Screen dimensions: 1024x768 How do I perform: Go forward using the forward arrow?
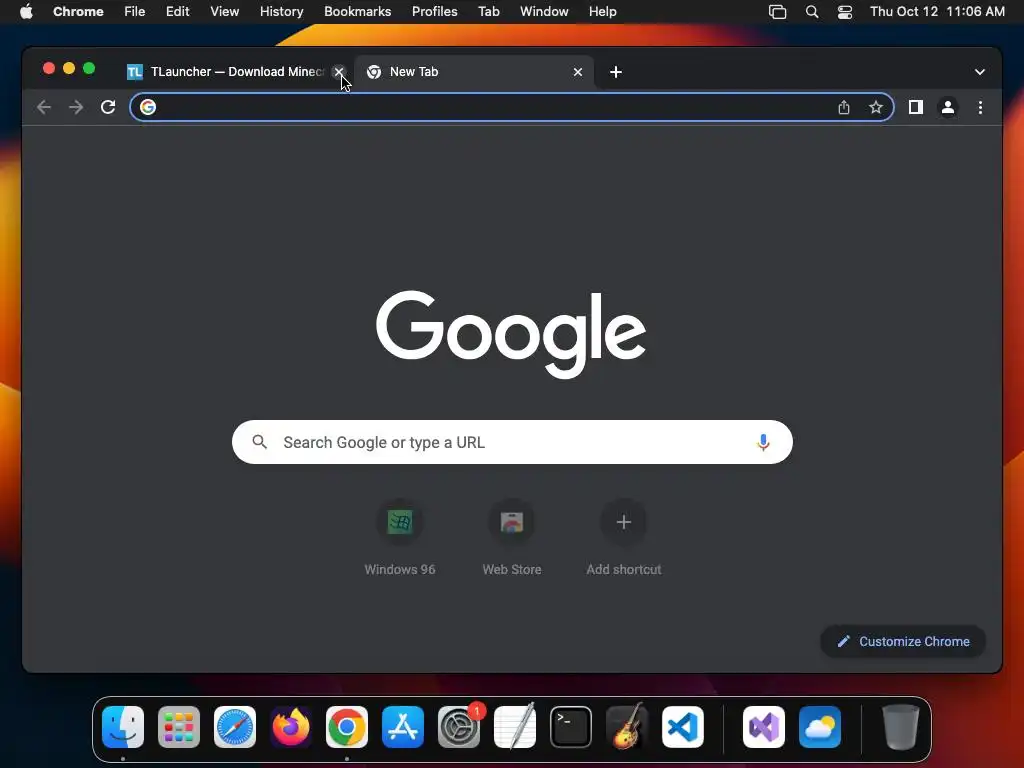(76, 107)
